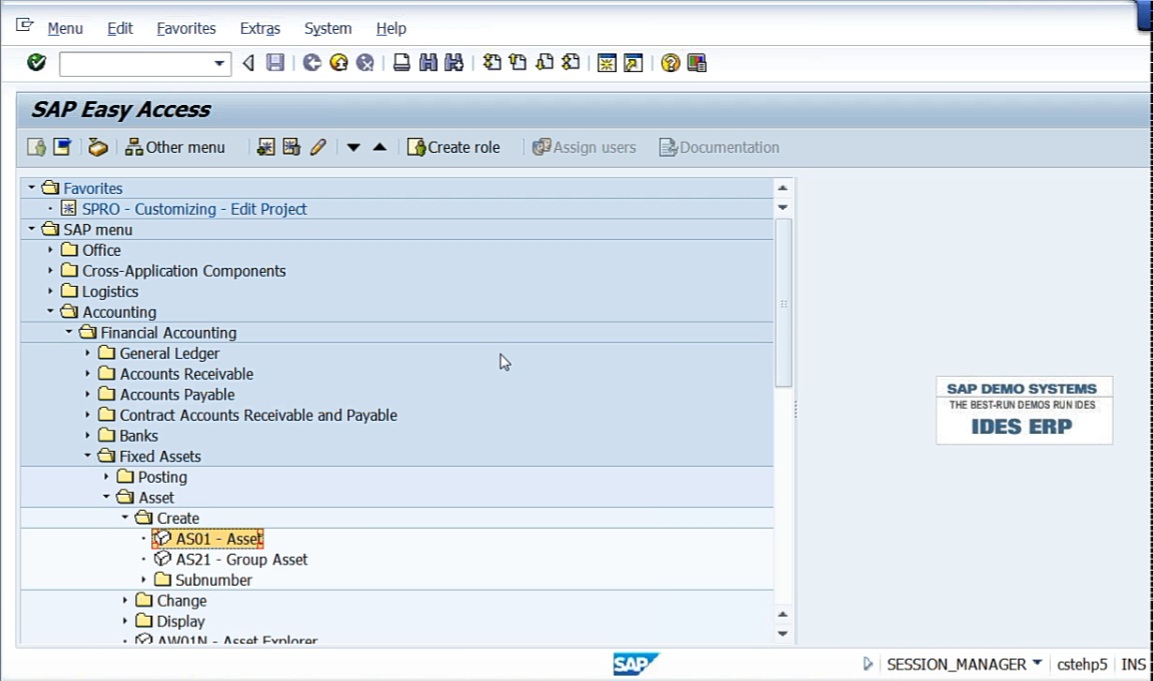
Task: Open the Edit menu
Action: coord(120,29)
